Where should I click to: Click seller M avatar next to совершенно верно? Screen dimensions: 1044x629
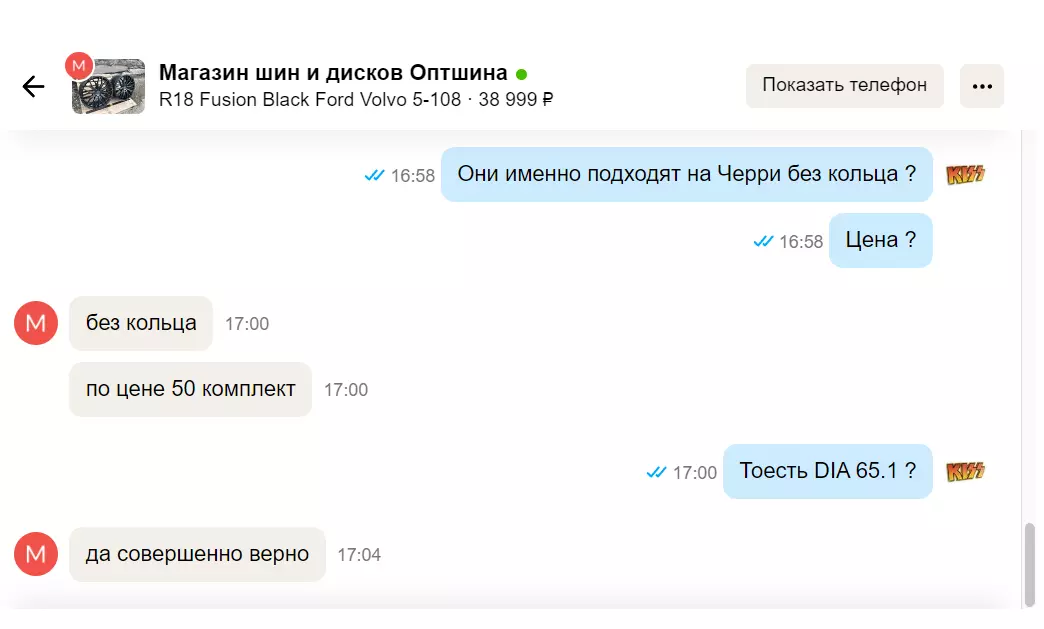36,554
